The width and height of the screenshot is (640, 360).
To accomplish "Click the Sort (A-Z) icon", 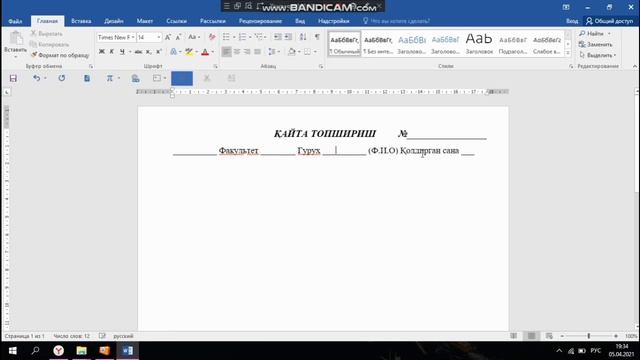I will click(x=303, y=37).
